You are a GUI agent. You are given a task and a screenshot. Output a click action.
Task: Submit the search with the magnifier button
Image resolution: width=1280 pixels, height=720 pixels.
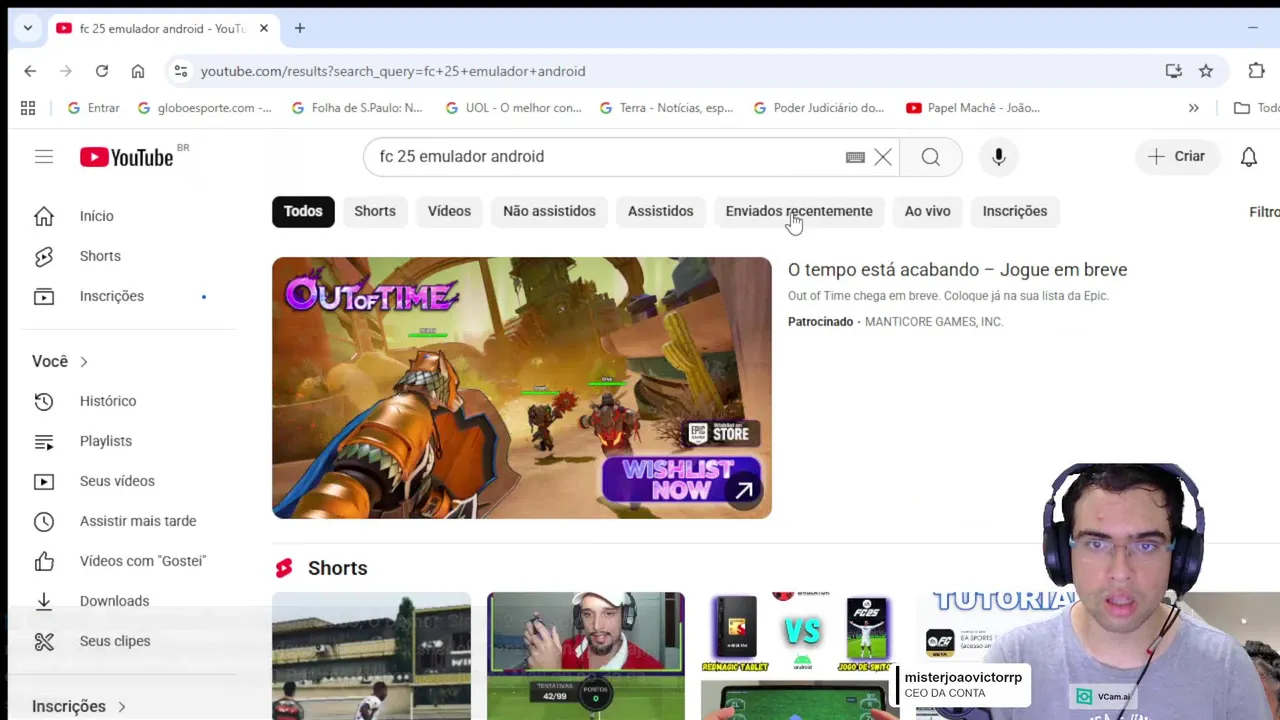(931, 157)
